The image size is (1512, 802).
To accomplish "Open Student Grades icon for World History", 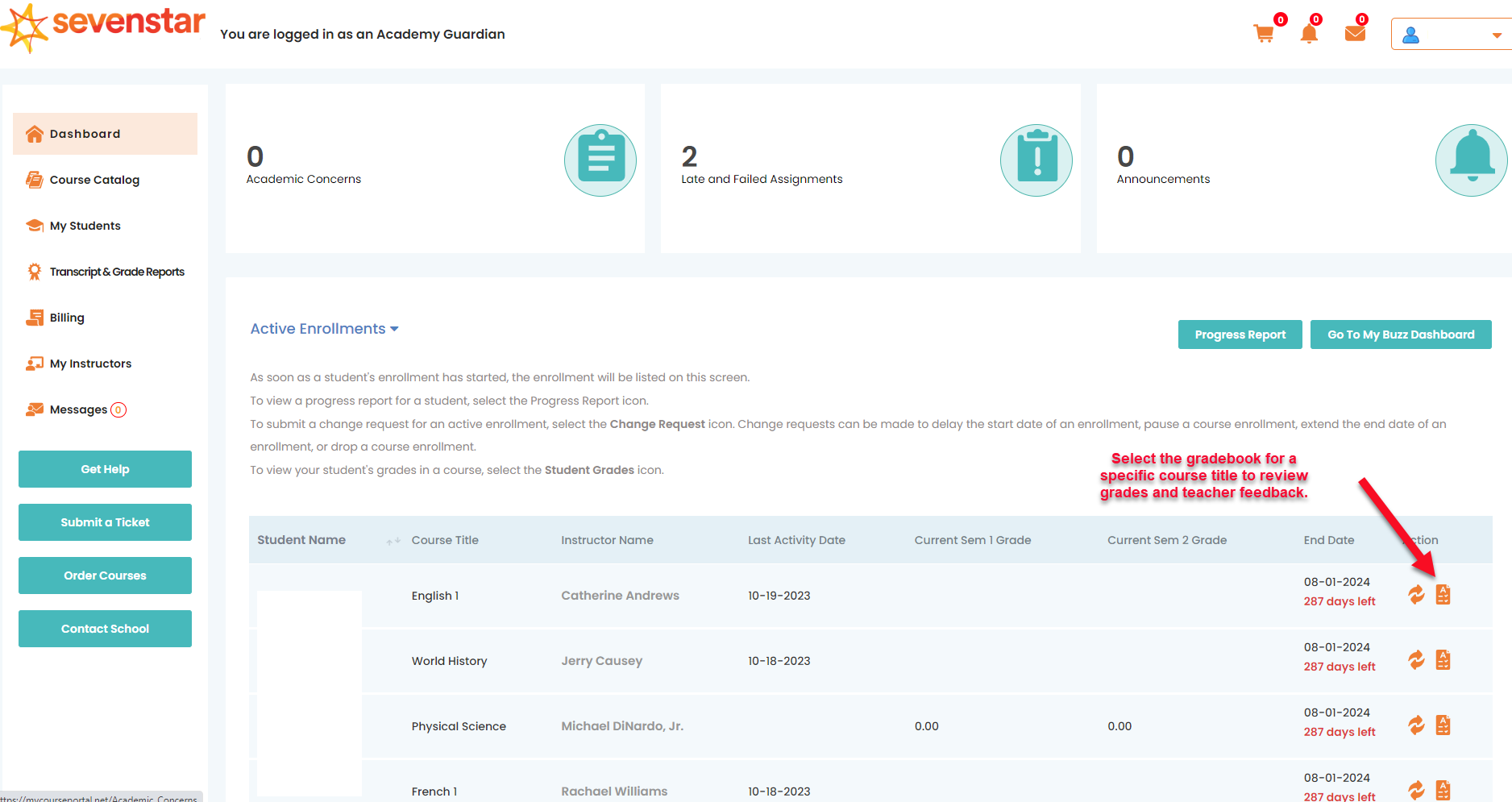I will [x=1443, y=660].
